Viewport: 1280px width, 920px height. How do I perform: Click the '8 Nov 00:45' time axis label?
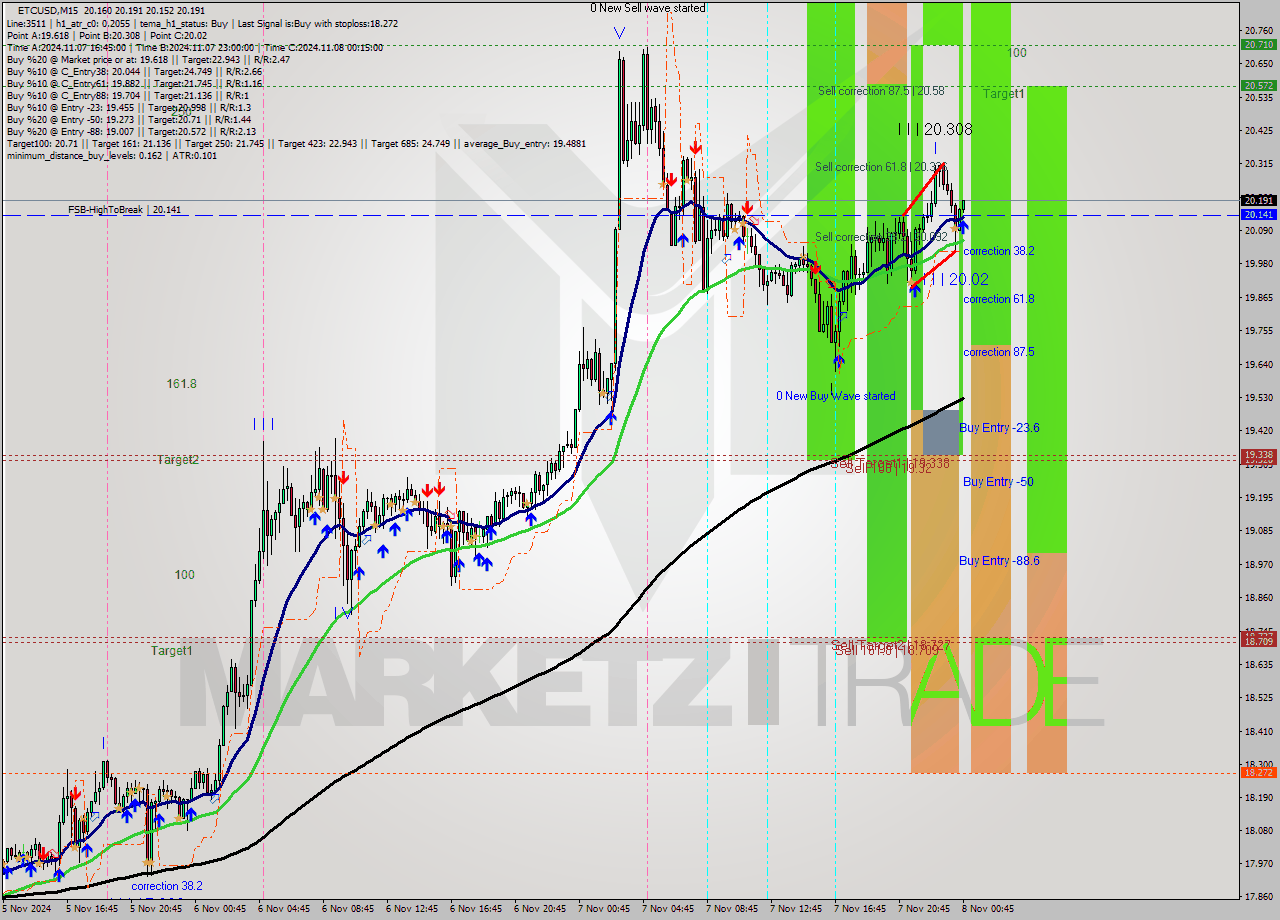pyautogui.click(x=988, y=909)
